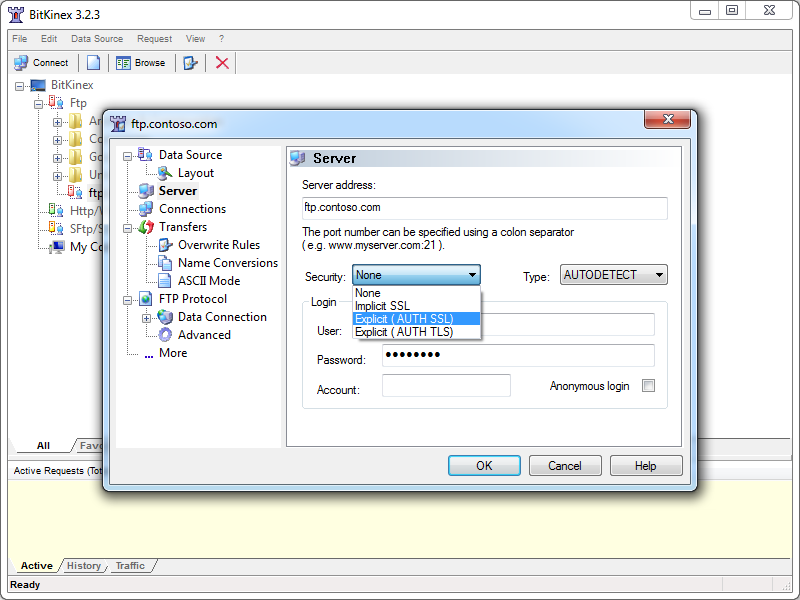Switch to the History tab

[x=84, y=566]
